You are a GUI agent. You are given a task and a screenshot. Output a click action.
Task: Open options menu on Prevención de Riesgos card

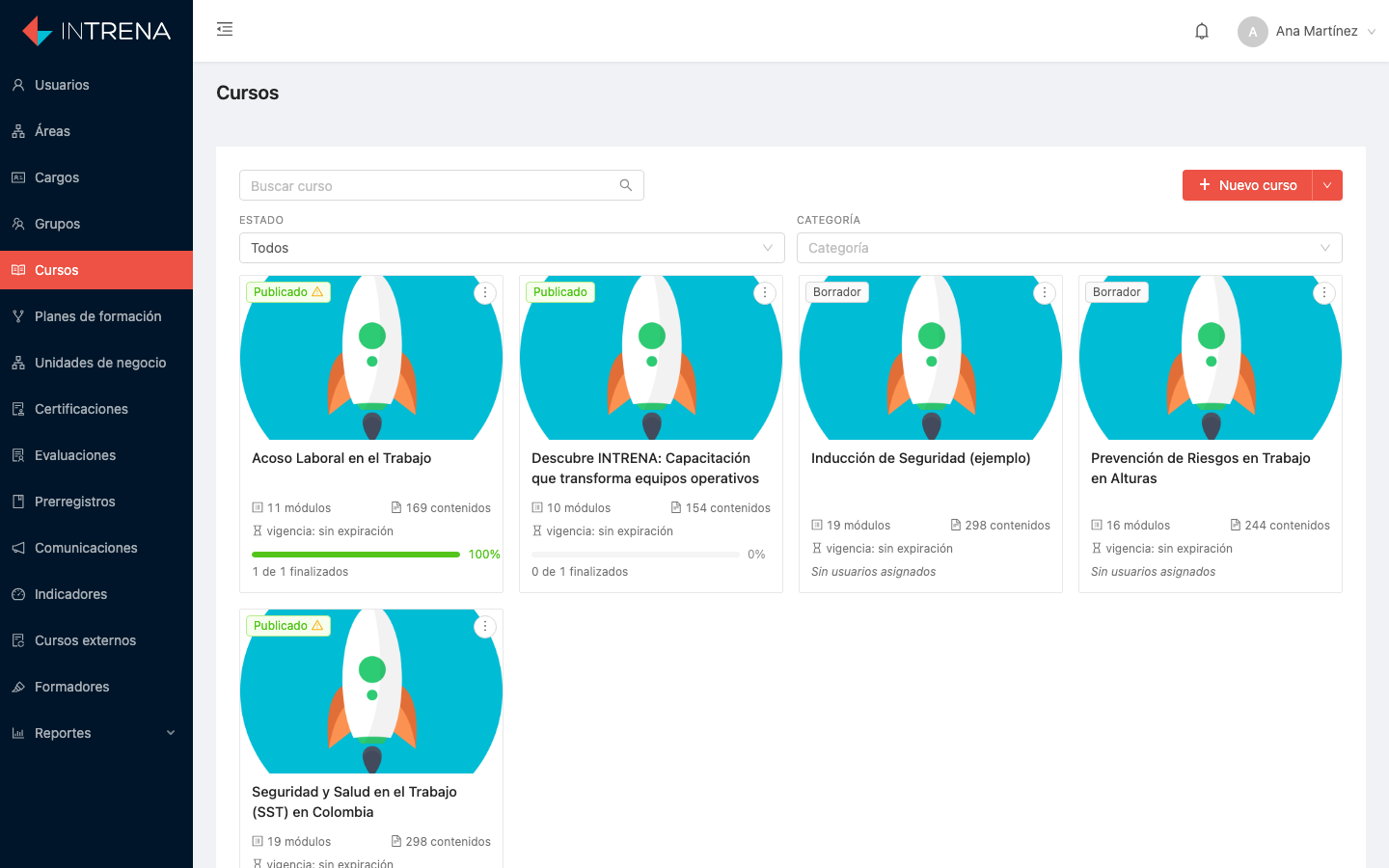point(1324,292)
